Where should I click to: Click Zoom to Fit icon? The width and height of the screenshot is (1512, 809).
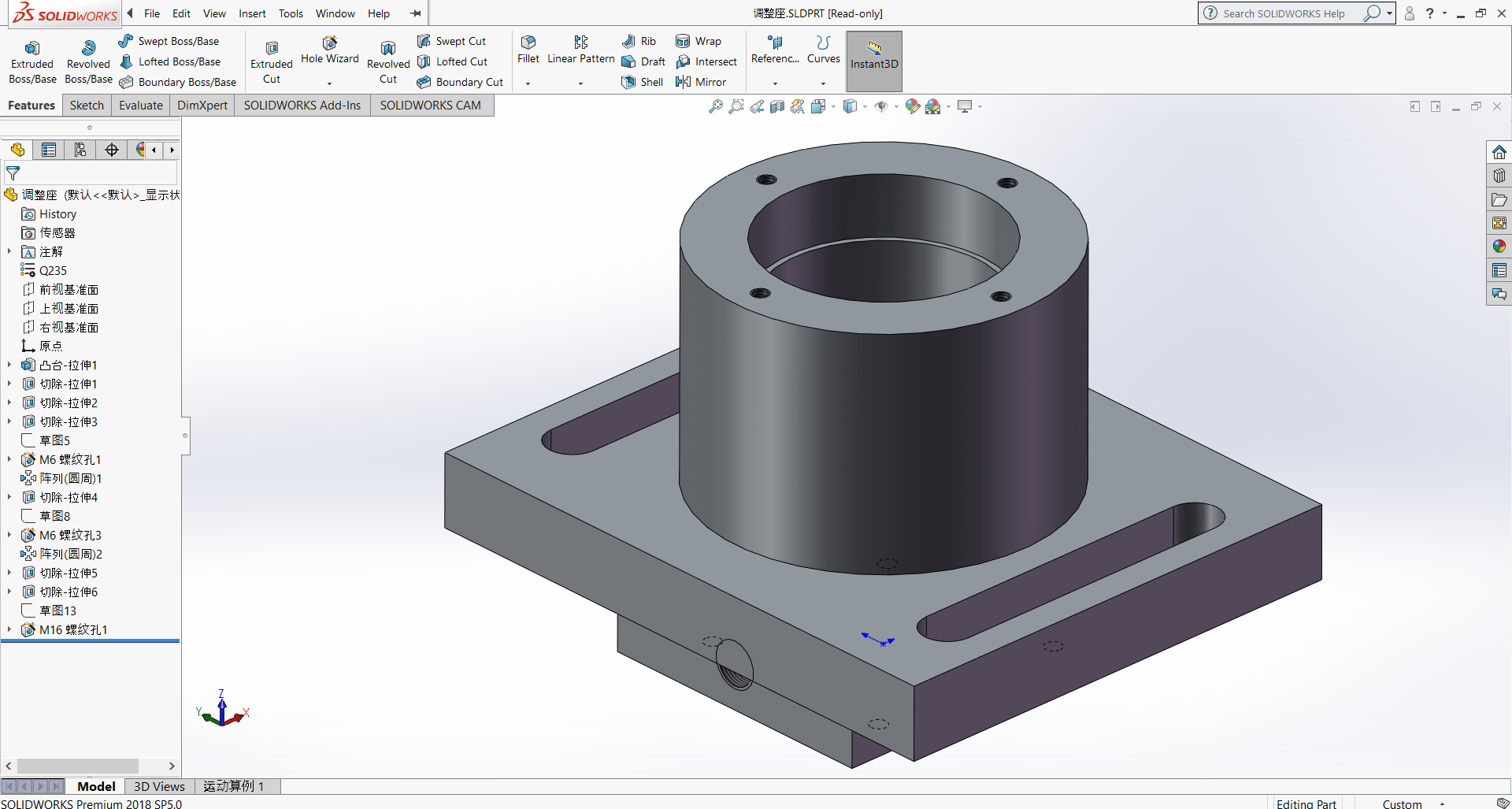[x=716, y=106]
